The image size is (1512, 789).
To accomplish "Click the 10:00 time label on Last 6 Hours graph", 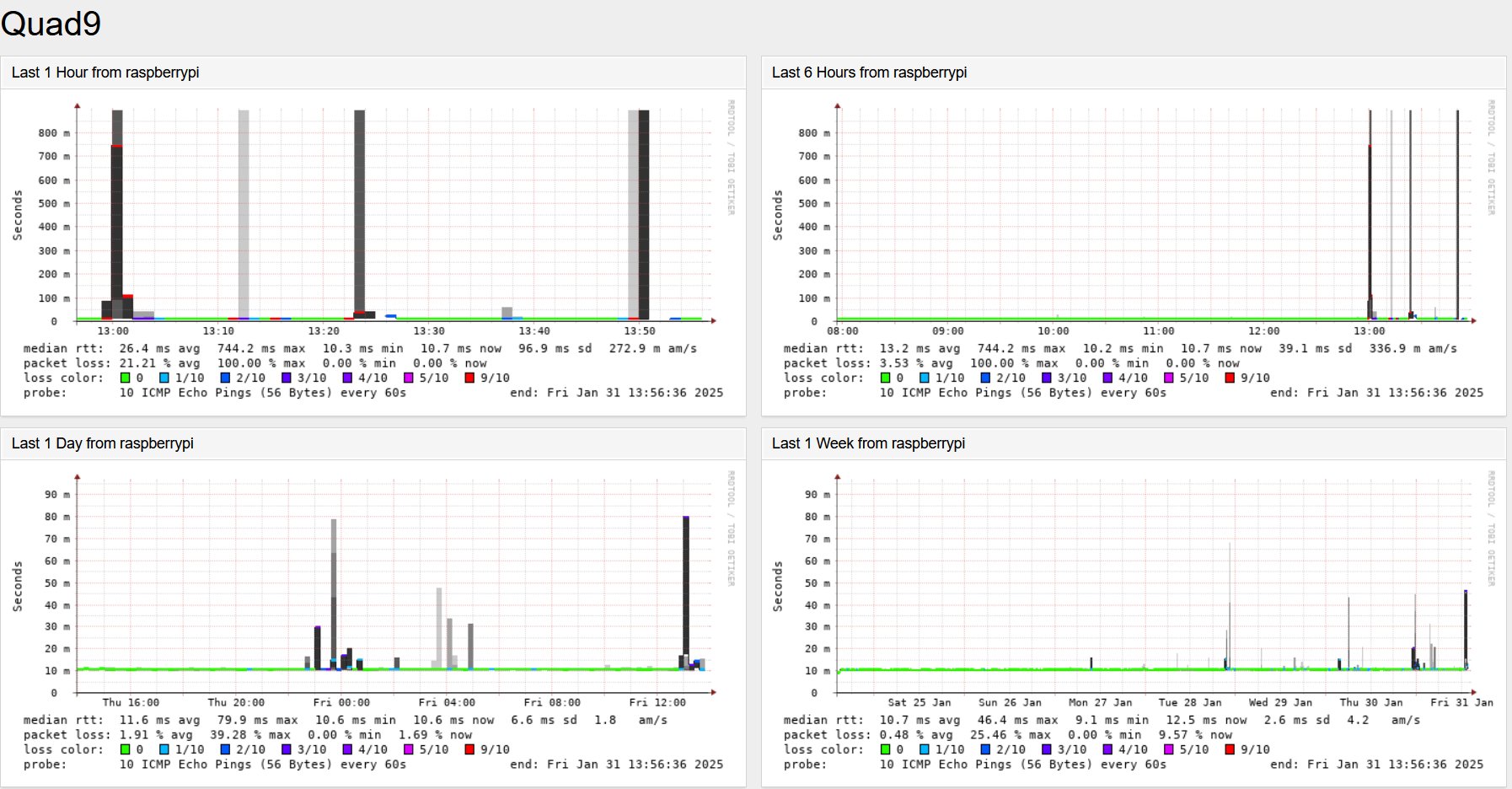I will point(1053,331).
